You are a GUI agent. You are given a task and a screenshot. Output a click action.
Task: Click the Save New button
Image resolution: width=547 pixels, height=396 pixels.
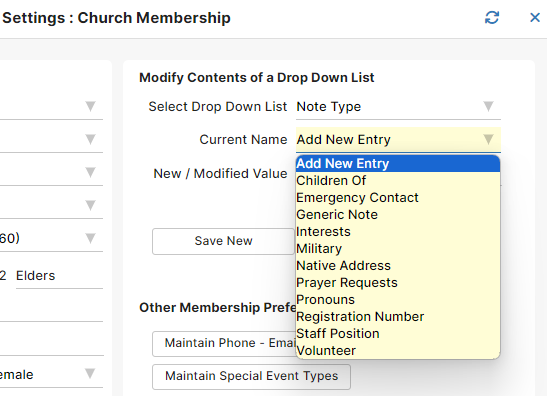(223, 241)
